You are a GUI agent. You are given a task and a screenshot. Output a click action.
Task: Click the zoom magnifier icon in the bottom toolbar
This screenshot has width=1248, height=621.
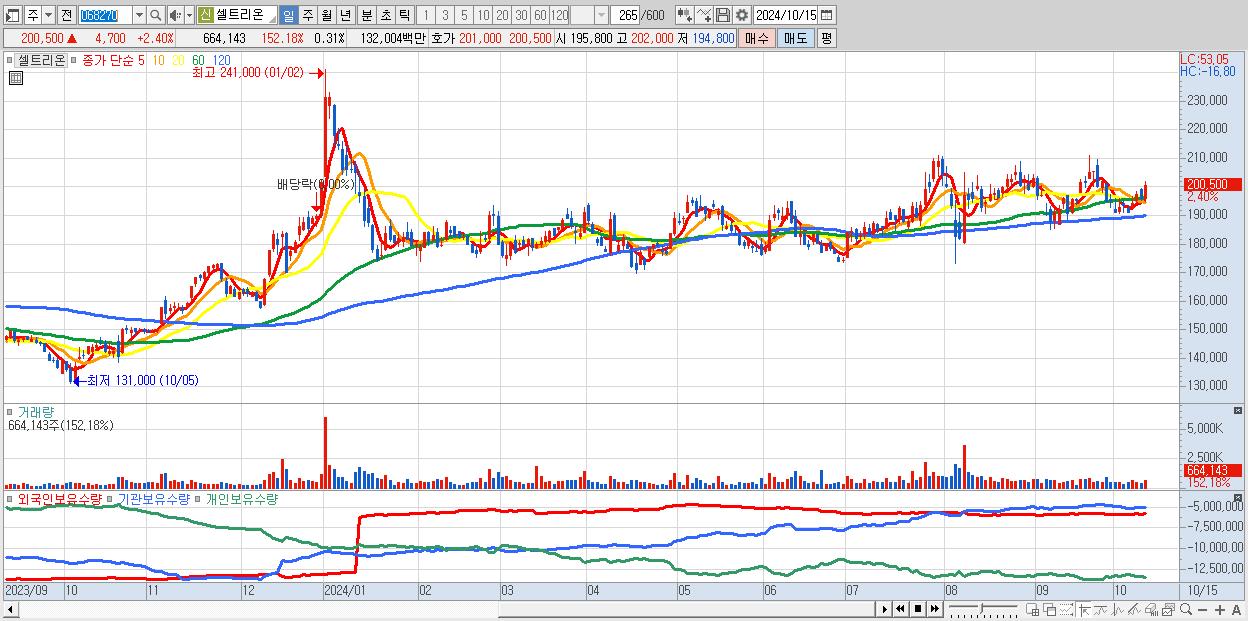(1186, 609)
